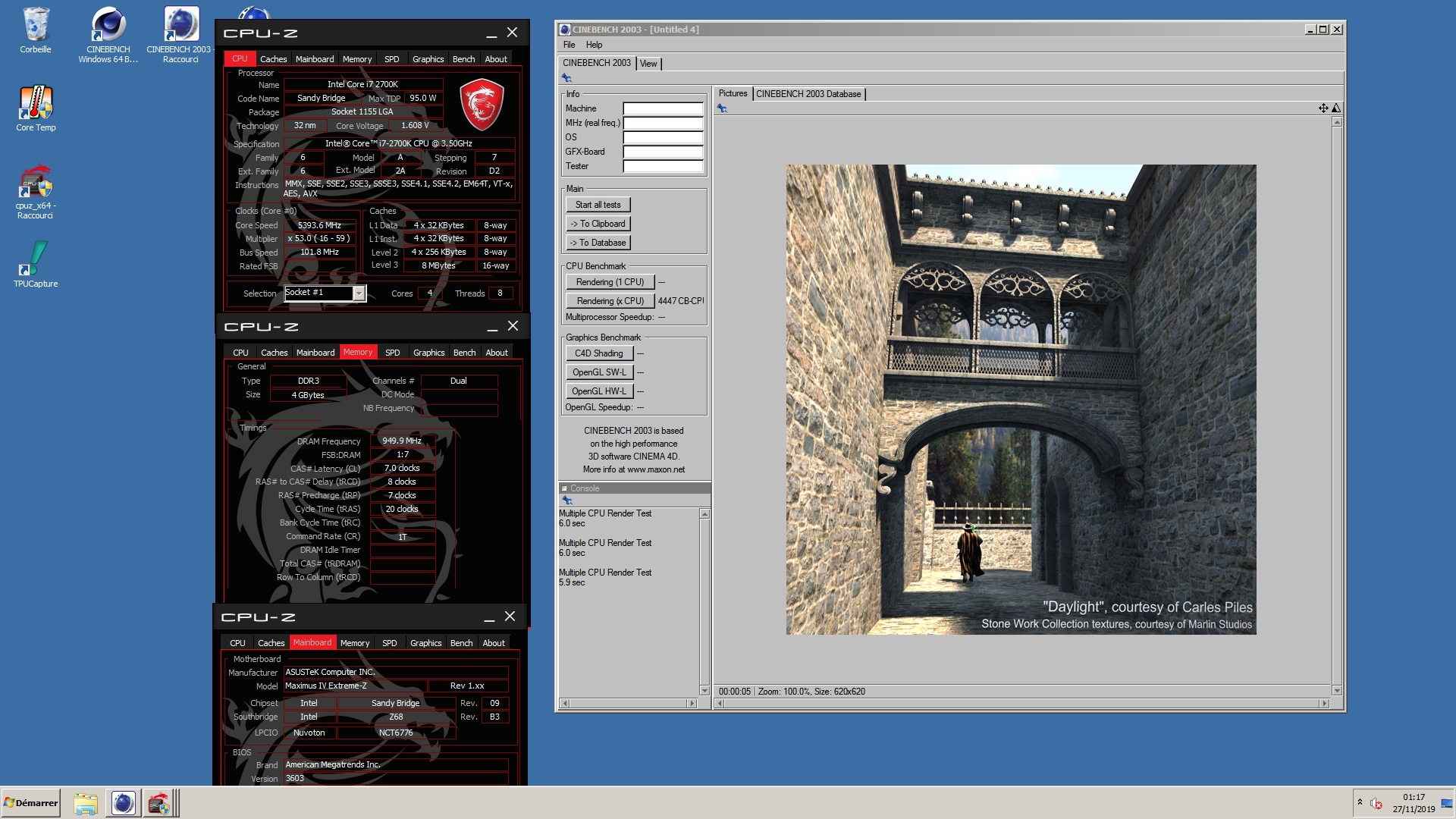Run C4D Shading benchmark
The image size is (1456, 819).
click(x=598, y=353)
